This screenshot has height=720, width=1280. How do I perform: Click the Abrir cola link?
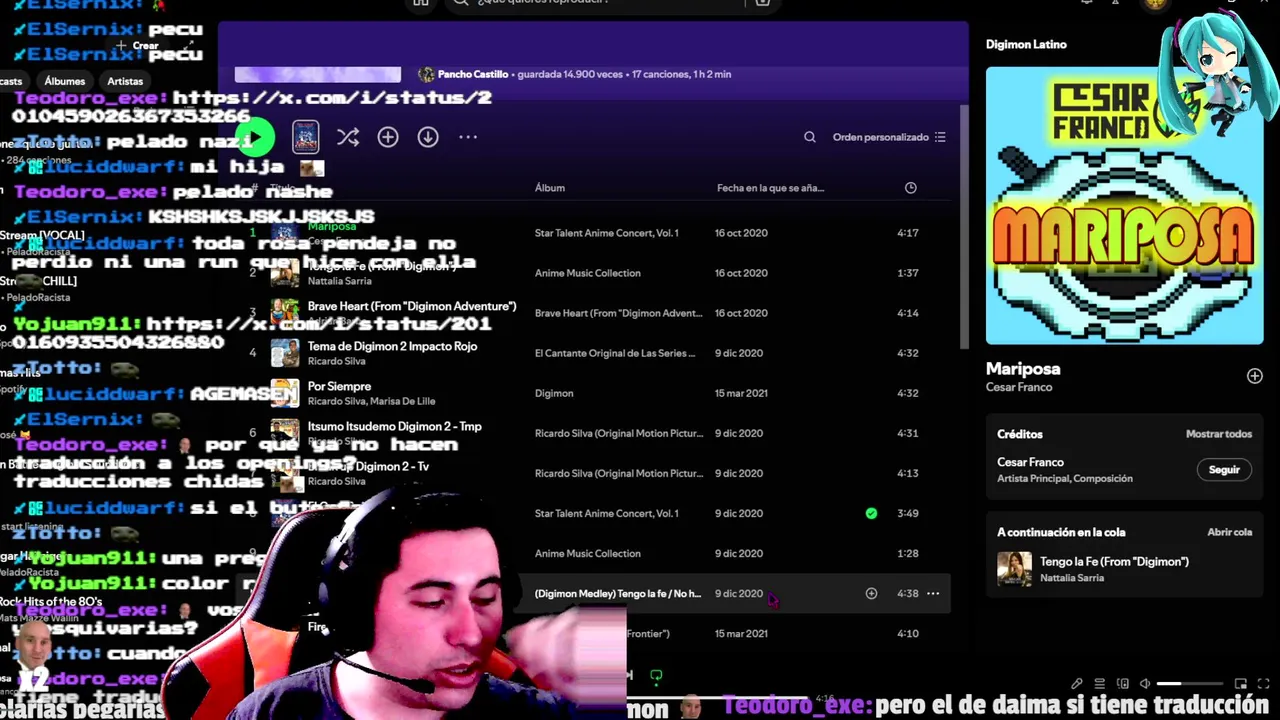click(1230, 532)
